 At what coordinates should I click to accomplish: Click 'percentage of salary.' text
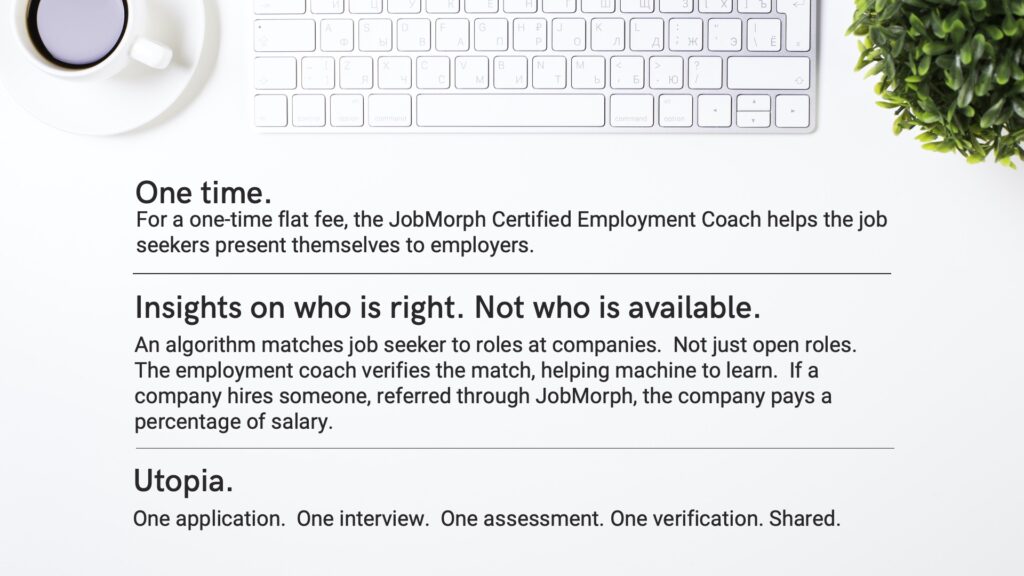click(234, 422)
